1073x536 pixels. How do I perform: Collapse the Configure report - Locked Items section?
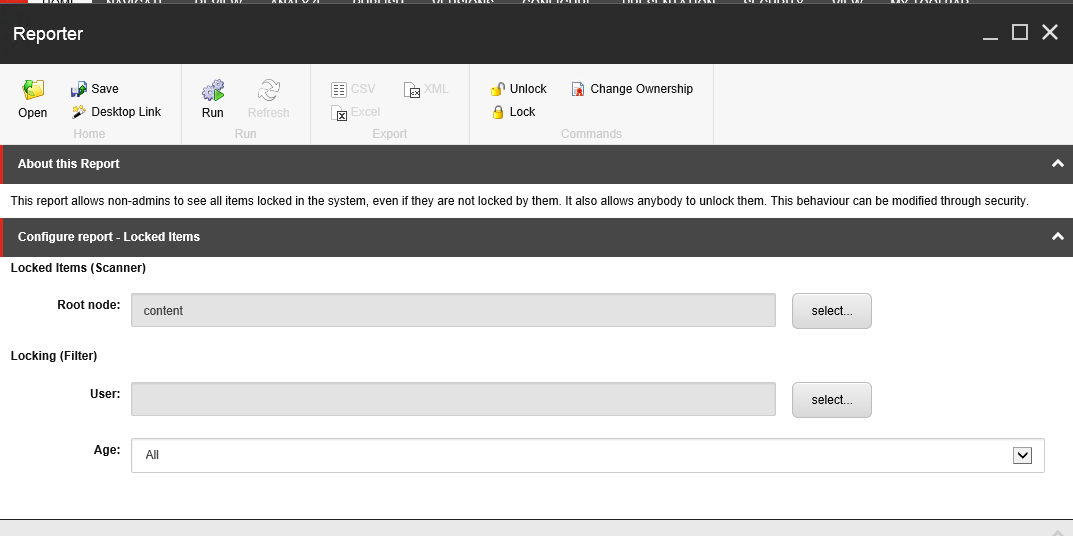point(1057,237)
